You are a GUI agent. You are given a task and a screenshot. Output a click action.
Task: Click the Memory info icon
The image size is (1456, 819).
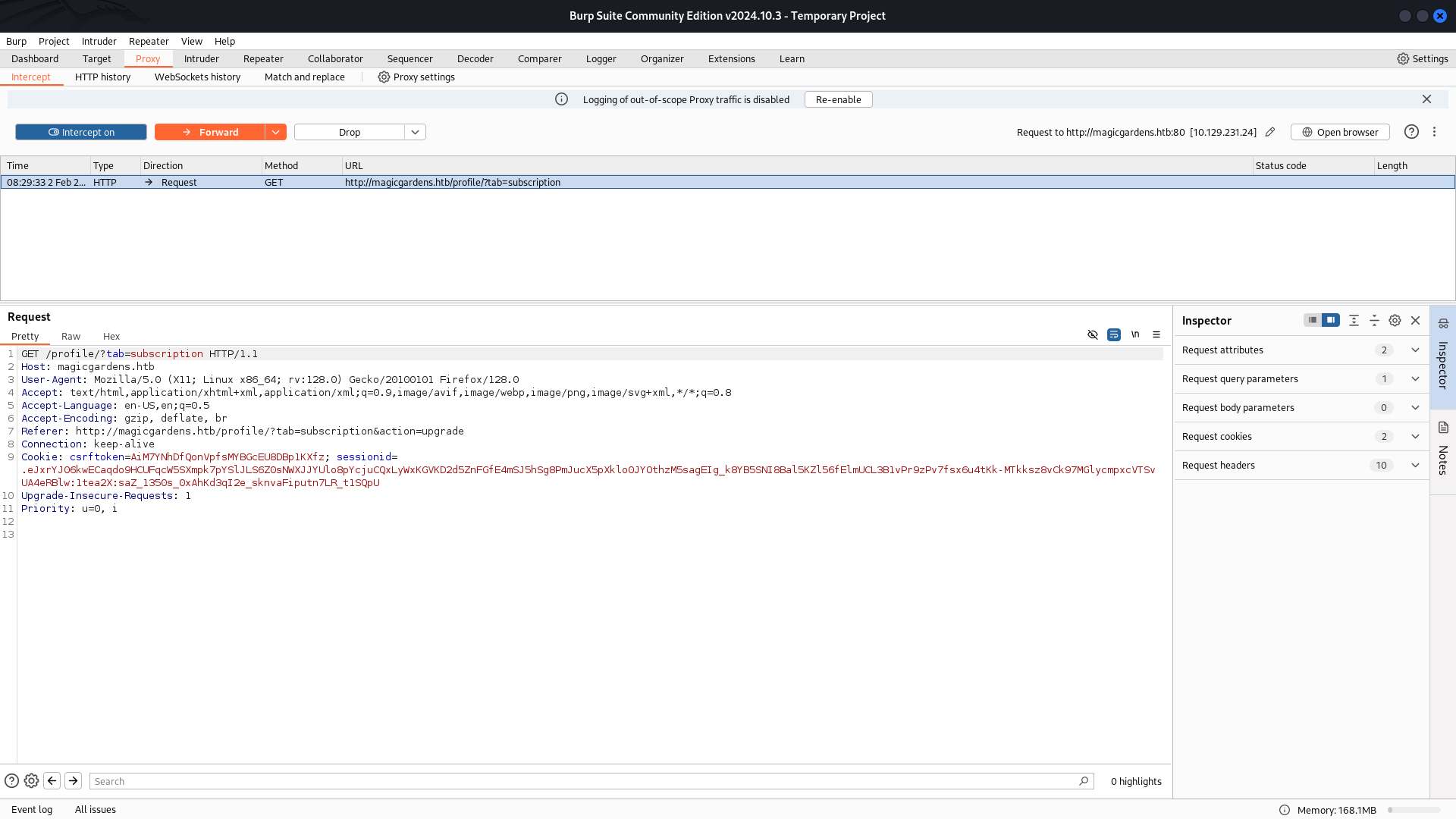1284,810
